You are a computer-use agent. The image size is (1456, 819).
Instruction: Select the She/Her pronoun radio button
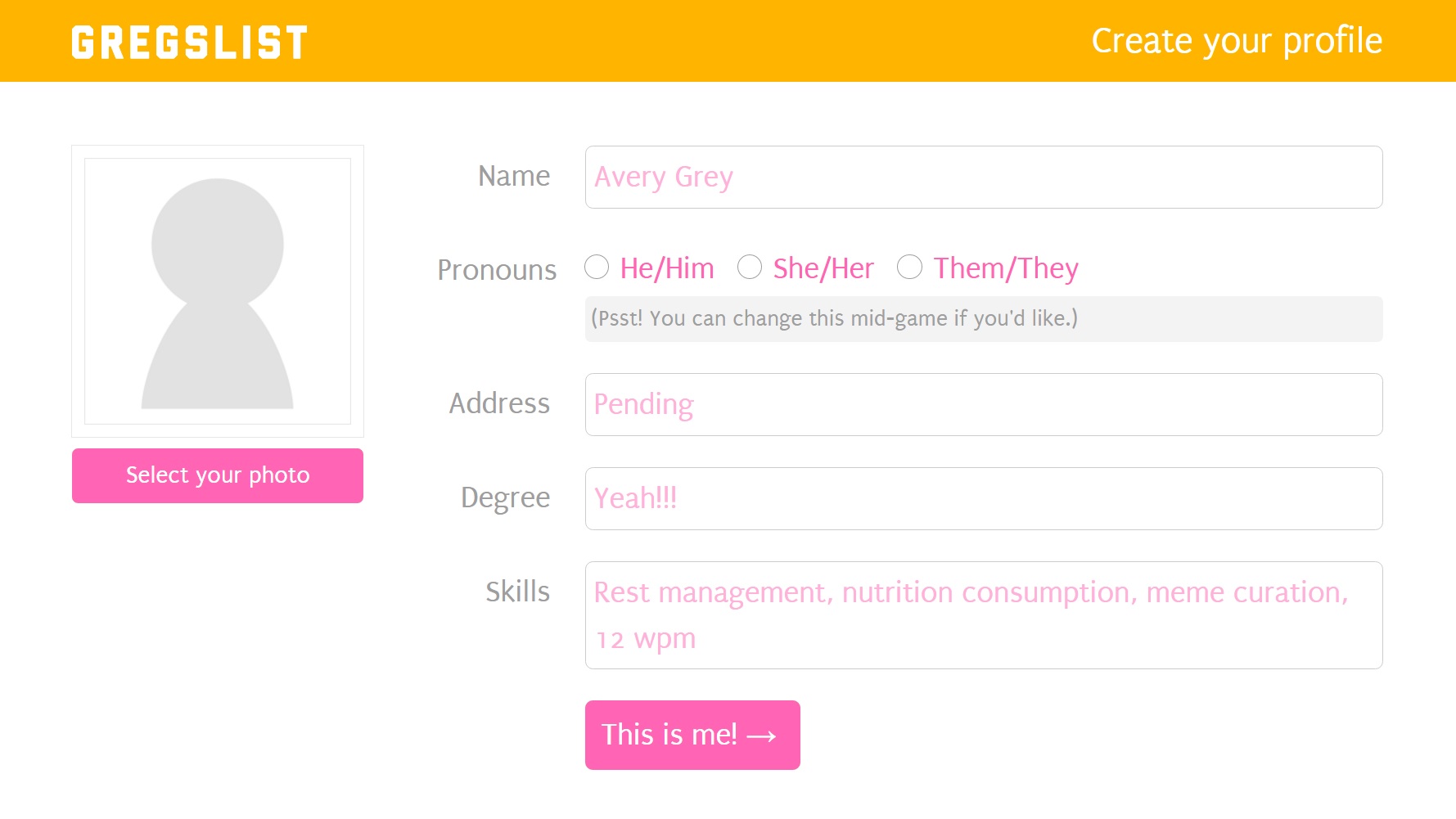(750, 267)
